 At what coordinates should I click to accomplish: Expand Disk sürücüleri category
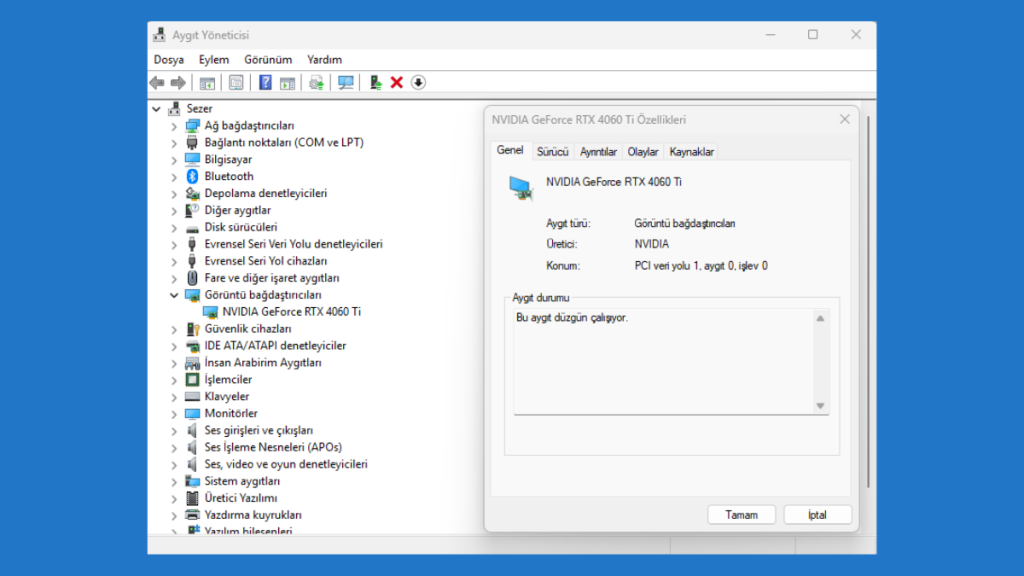174,228
